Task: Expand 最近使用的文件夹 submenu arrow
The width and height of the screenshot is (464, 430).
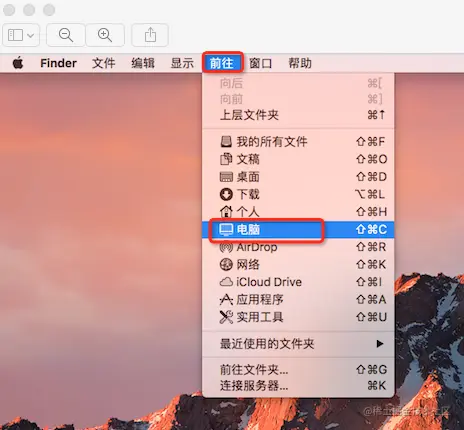Action: point(380,344)
